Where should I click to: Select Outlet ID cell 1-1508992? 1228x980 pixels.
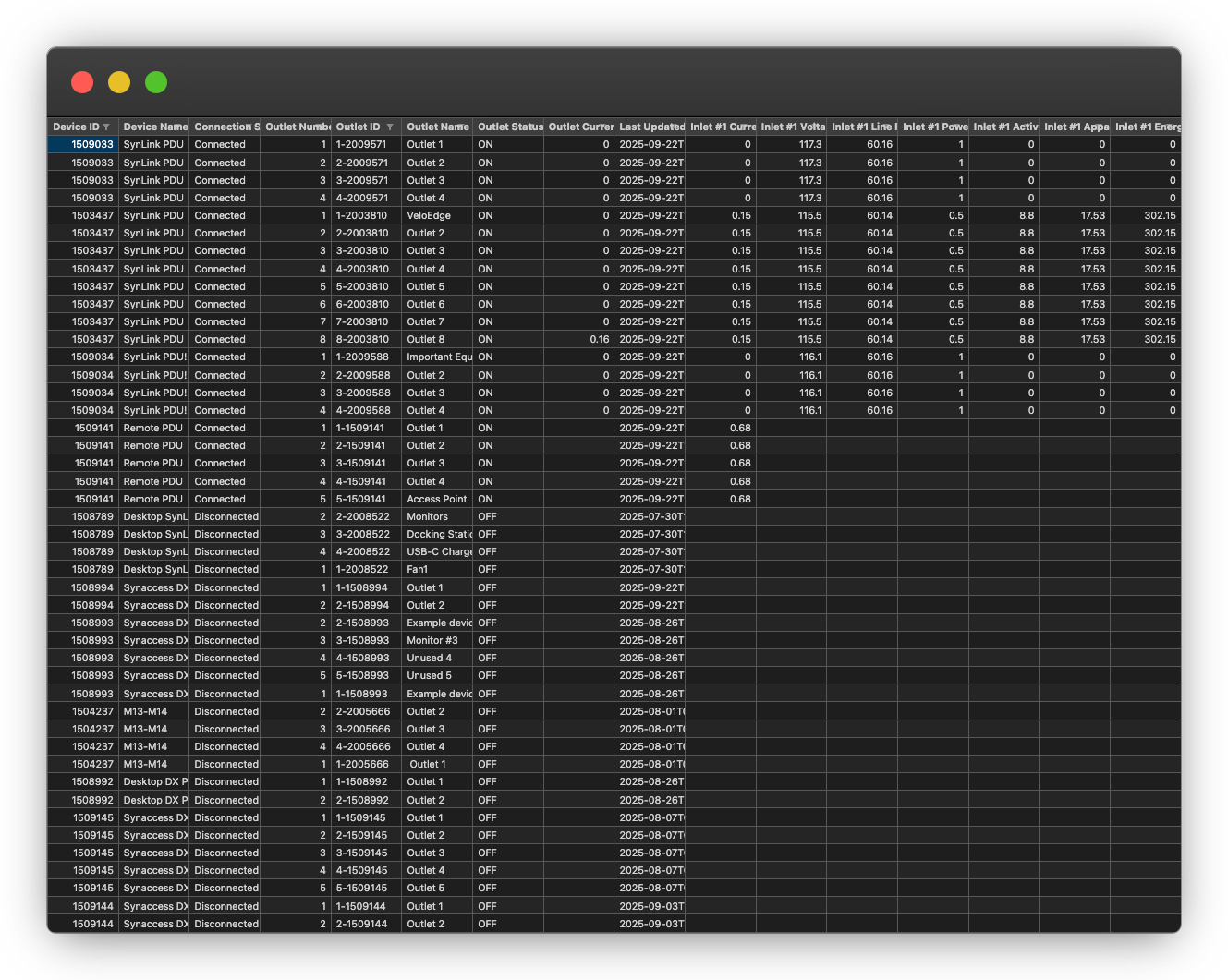tap(366, 781)
